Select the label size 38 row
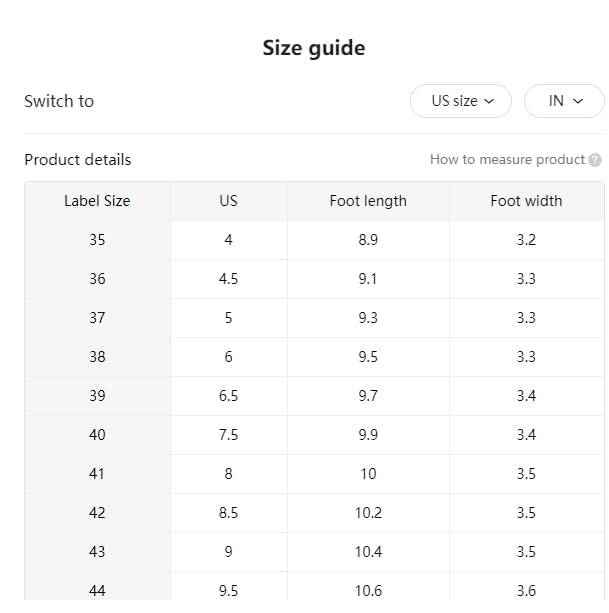609x613 pixels. (x=97, y=357)
